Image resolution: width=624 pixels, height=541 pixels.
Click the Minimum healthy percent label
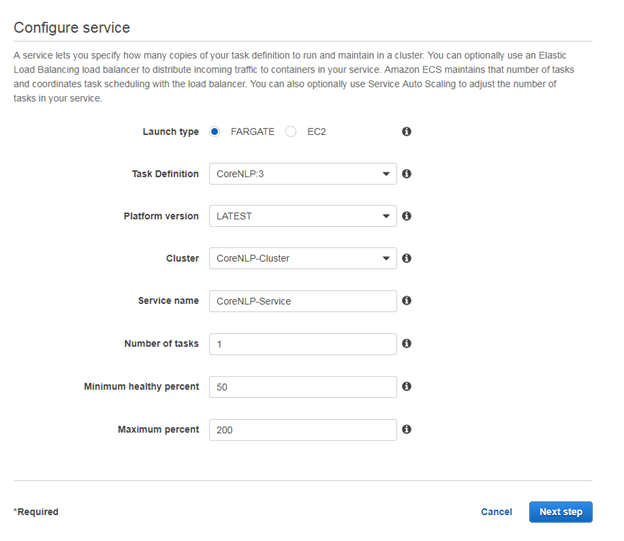(x=141, y=387)
